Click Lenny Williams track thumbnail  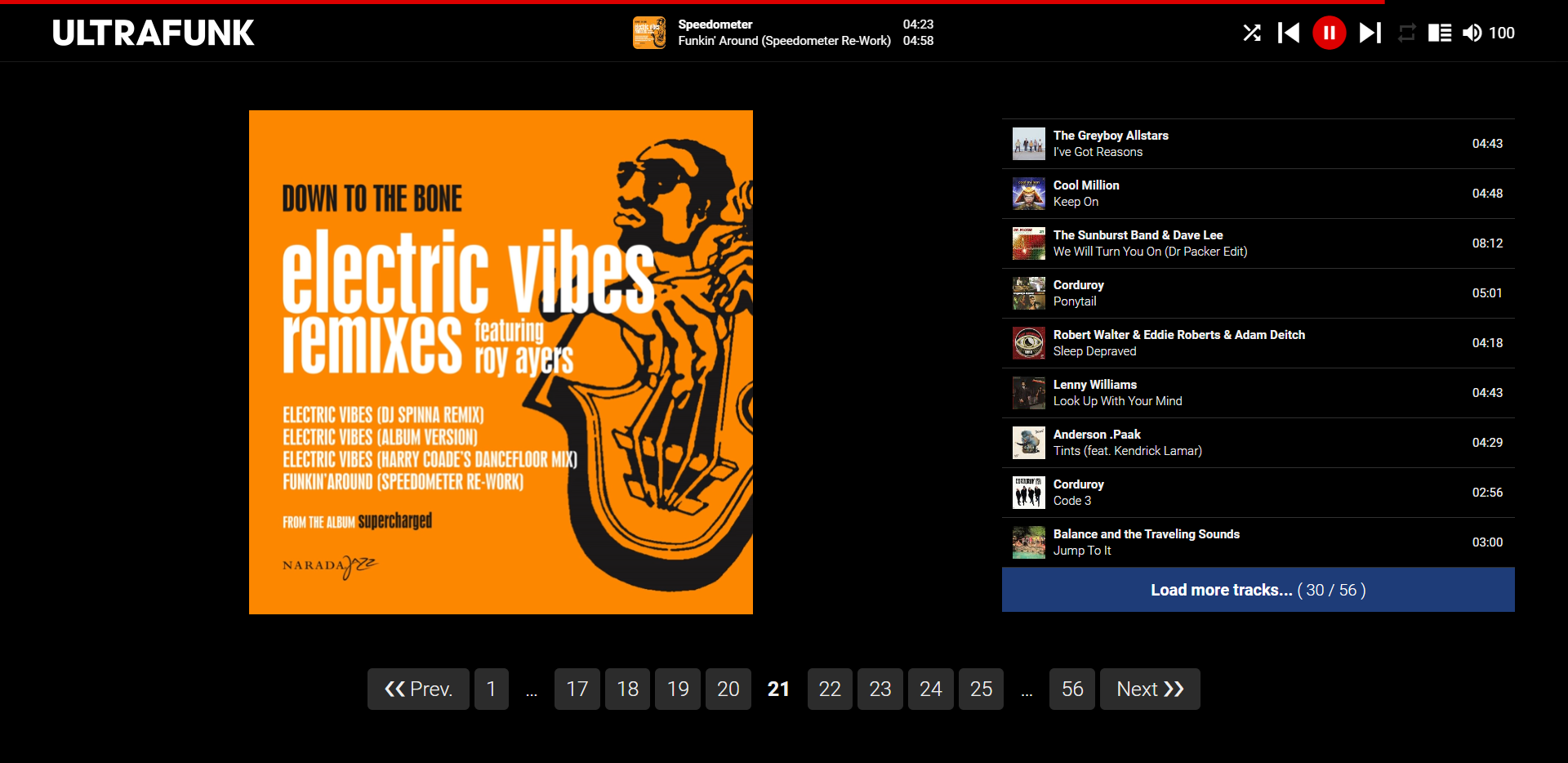pyautogui.click(x=1029, y=393)
